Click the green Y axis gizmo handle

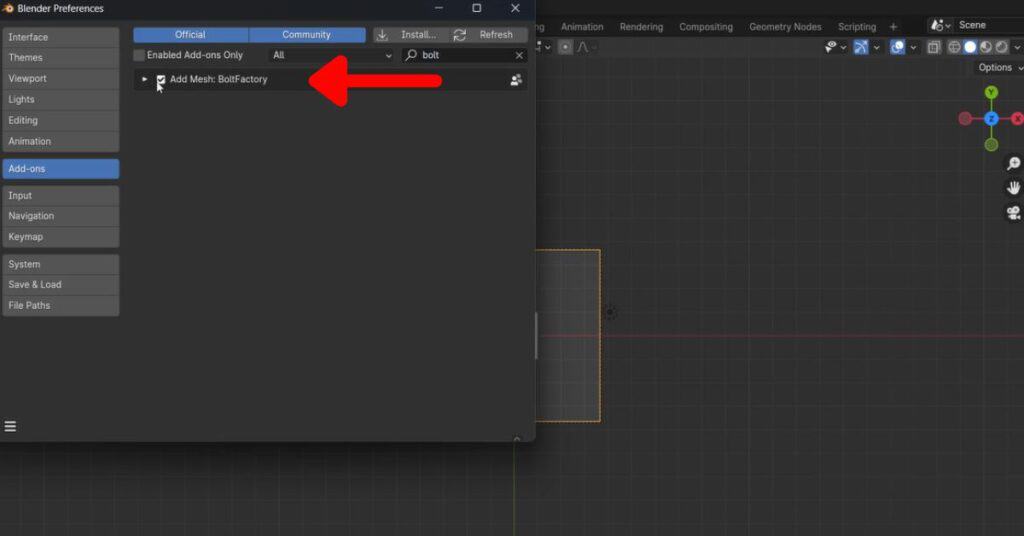tap(991, 93)
